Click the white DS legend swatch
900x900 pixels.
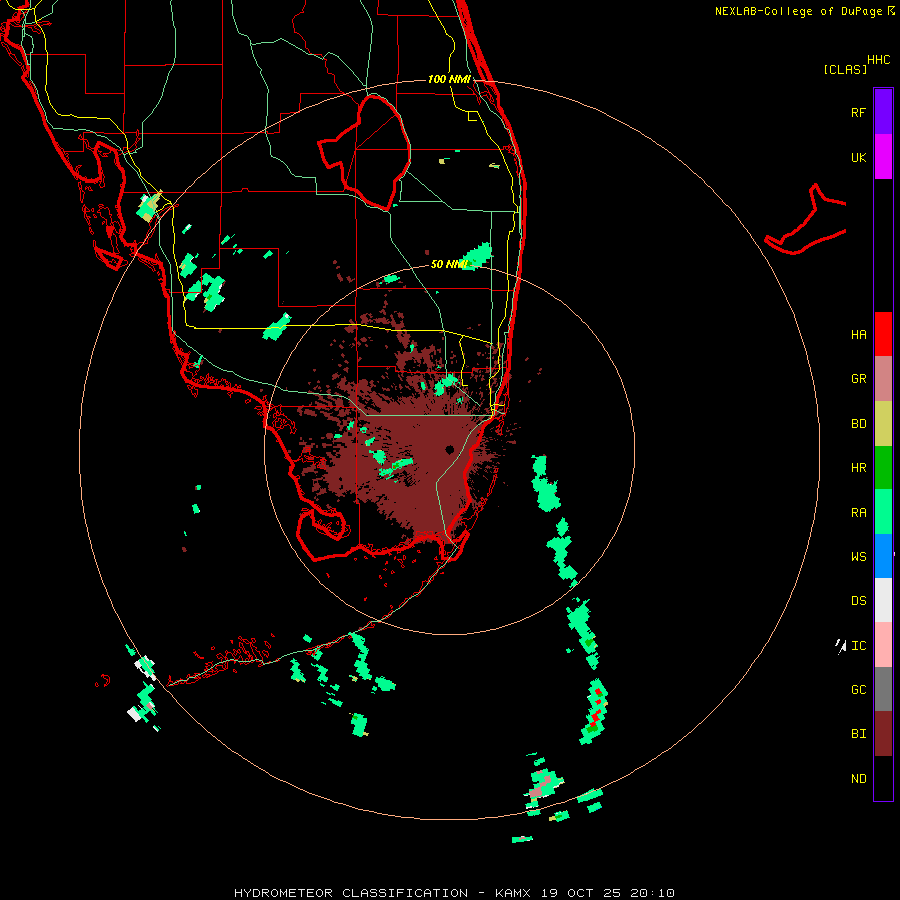[883, 600]
